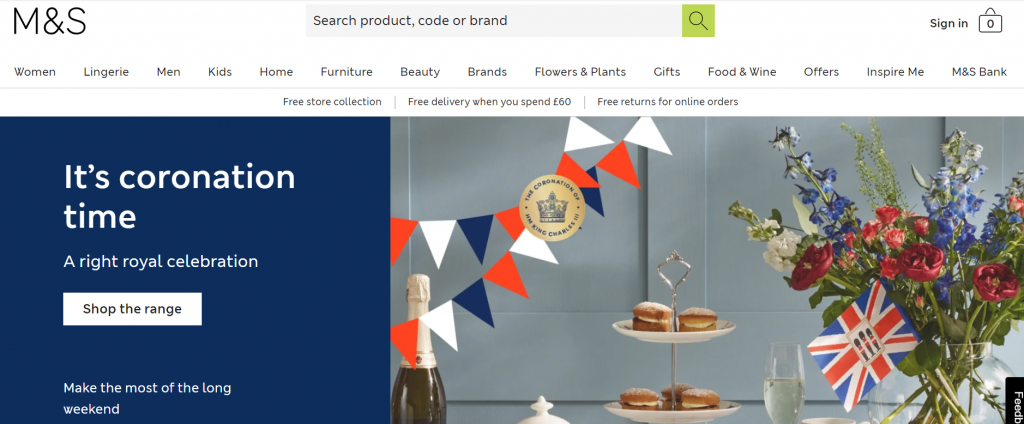Go to the Home category
1024x424 pixels.
[276, 72]
